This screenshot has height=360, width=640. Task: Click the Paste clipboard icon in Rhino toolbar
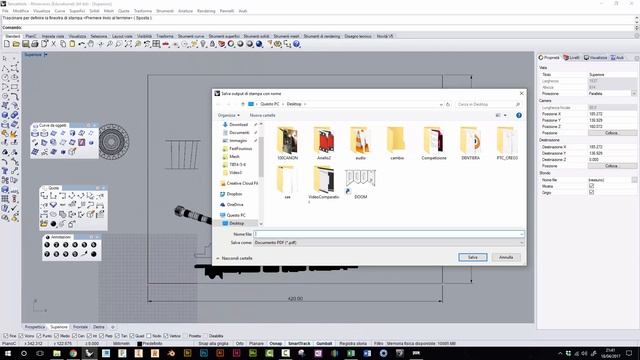pos(72,44)
